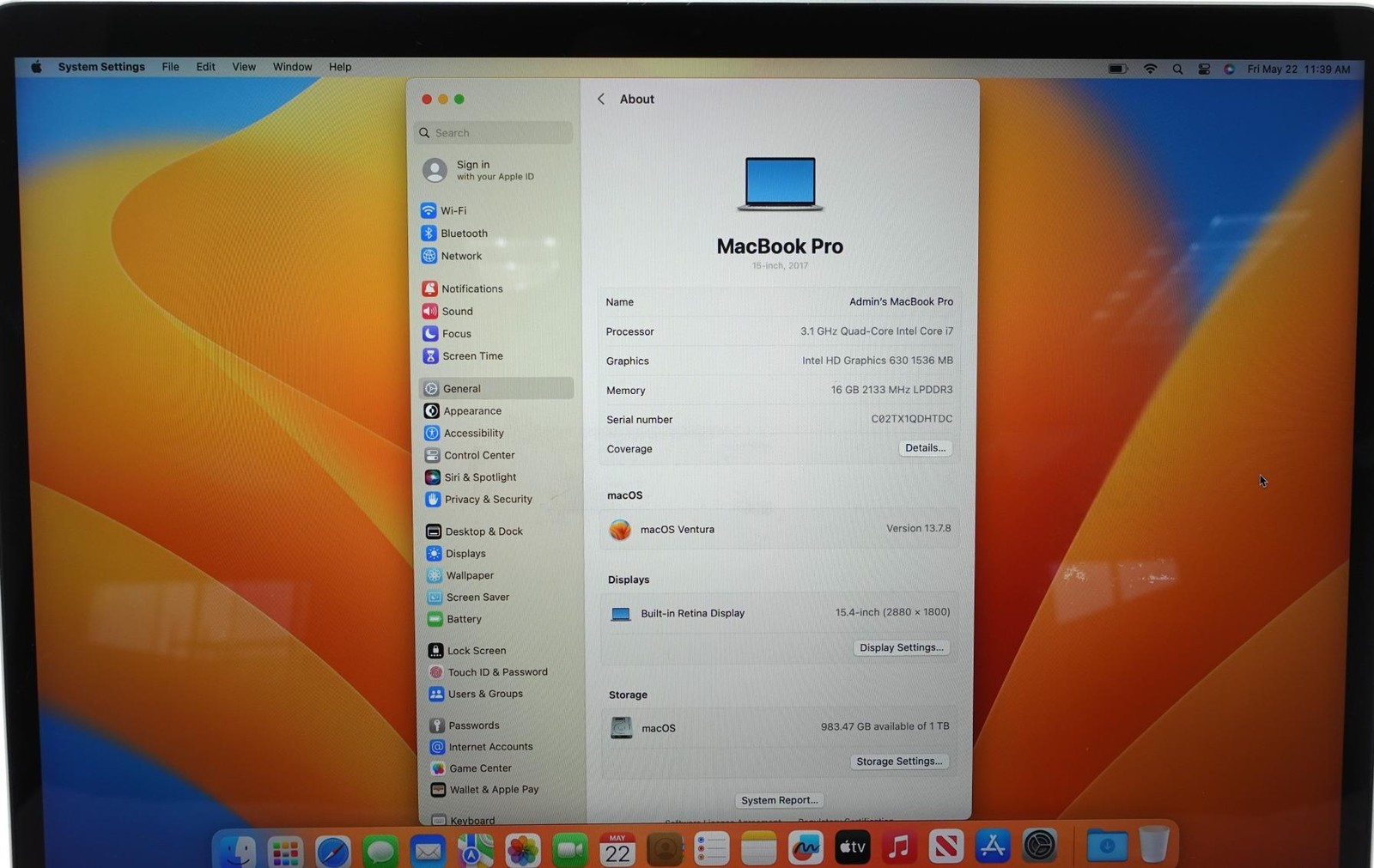Go back using the chevron beside About
This screenshot has width=1374, height=868.
pos(601,99)
